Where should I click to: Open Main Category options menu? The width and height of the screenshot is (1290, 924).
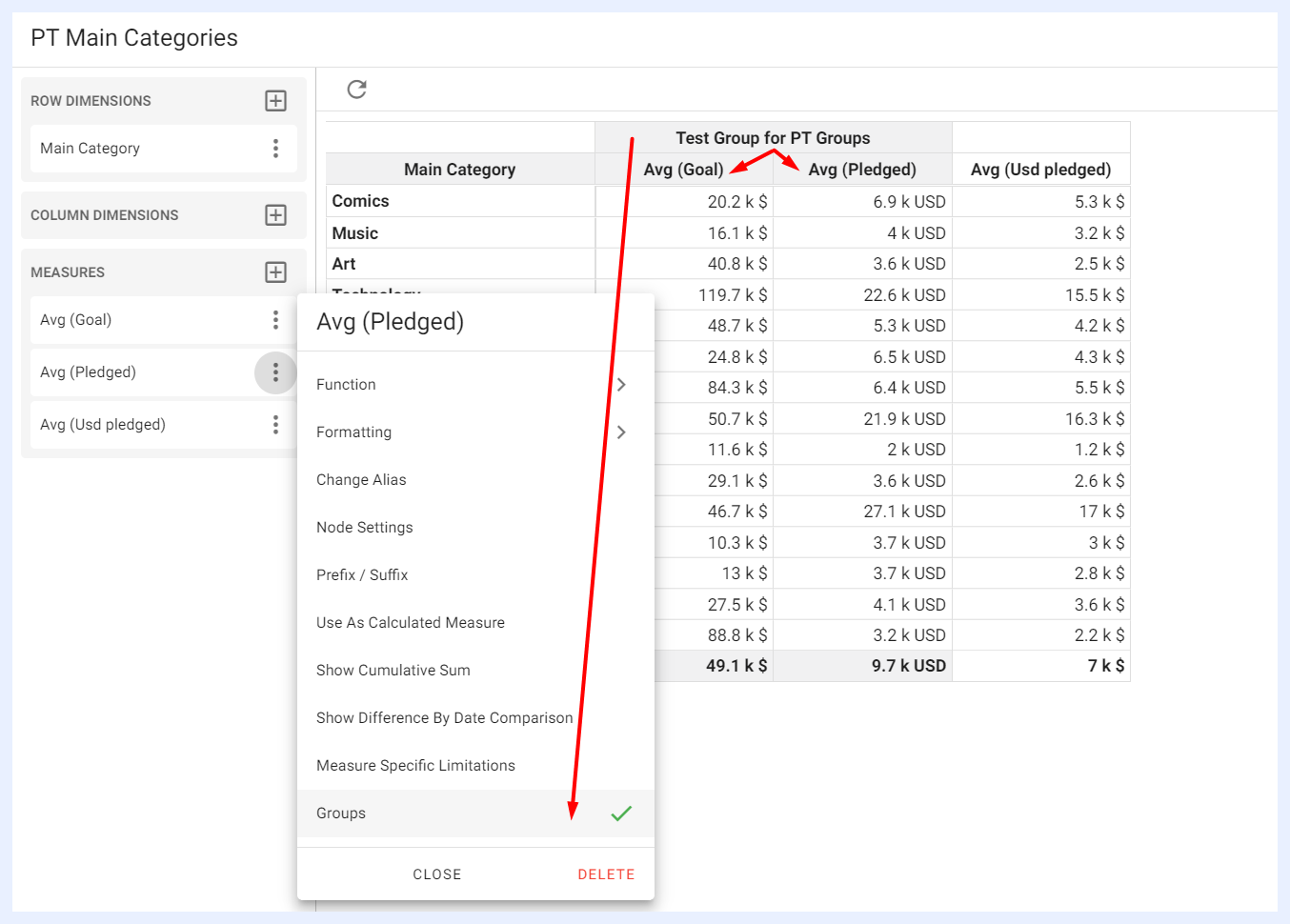click(x=275, y=149)
